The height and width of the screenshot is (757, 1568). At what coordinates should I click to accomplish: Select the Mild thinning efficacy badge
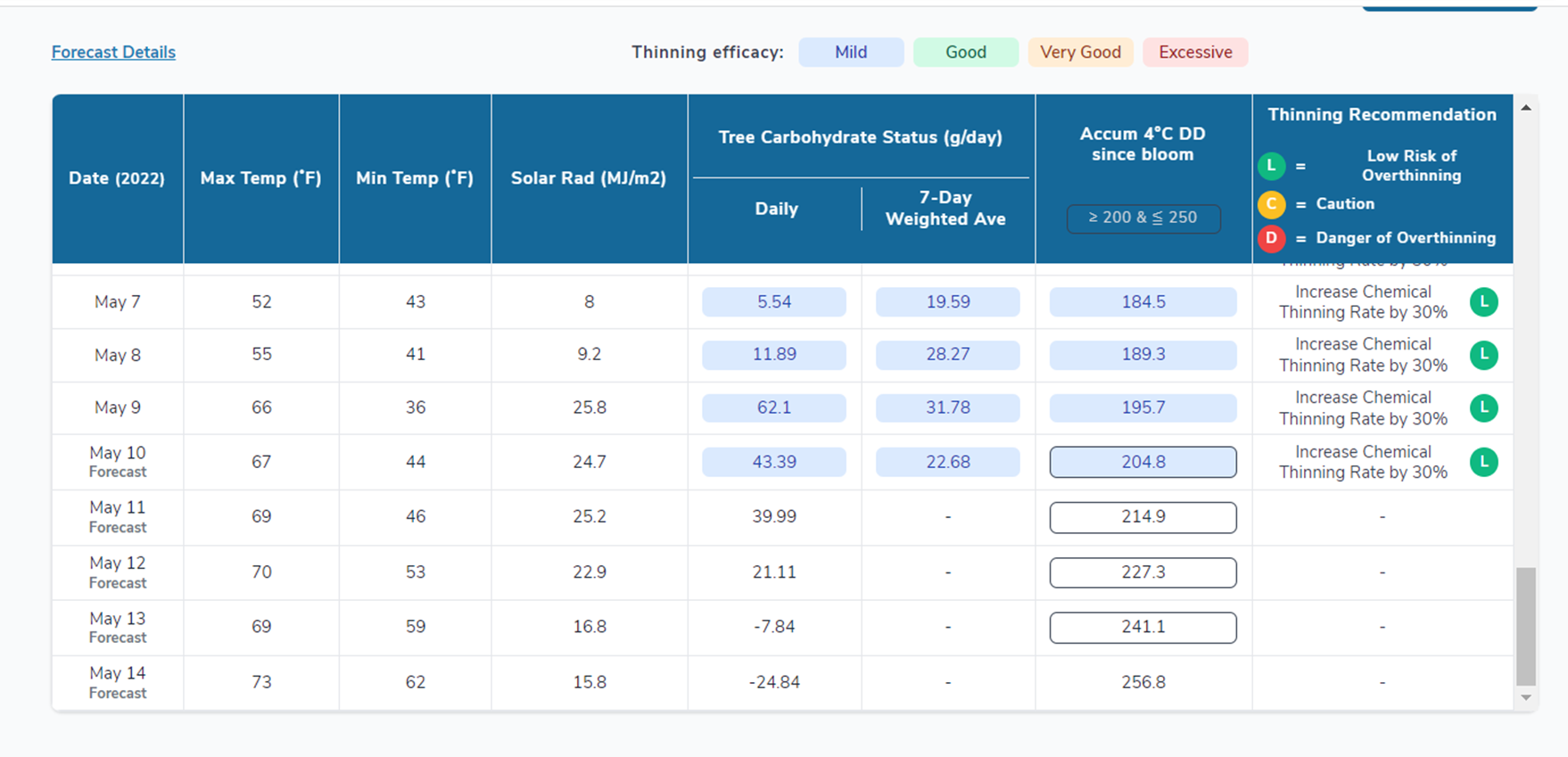pos(850,52)
